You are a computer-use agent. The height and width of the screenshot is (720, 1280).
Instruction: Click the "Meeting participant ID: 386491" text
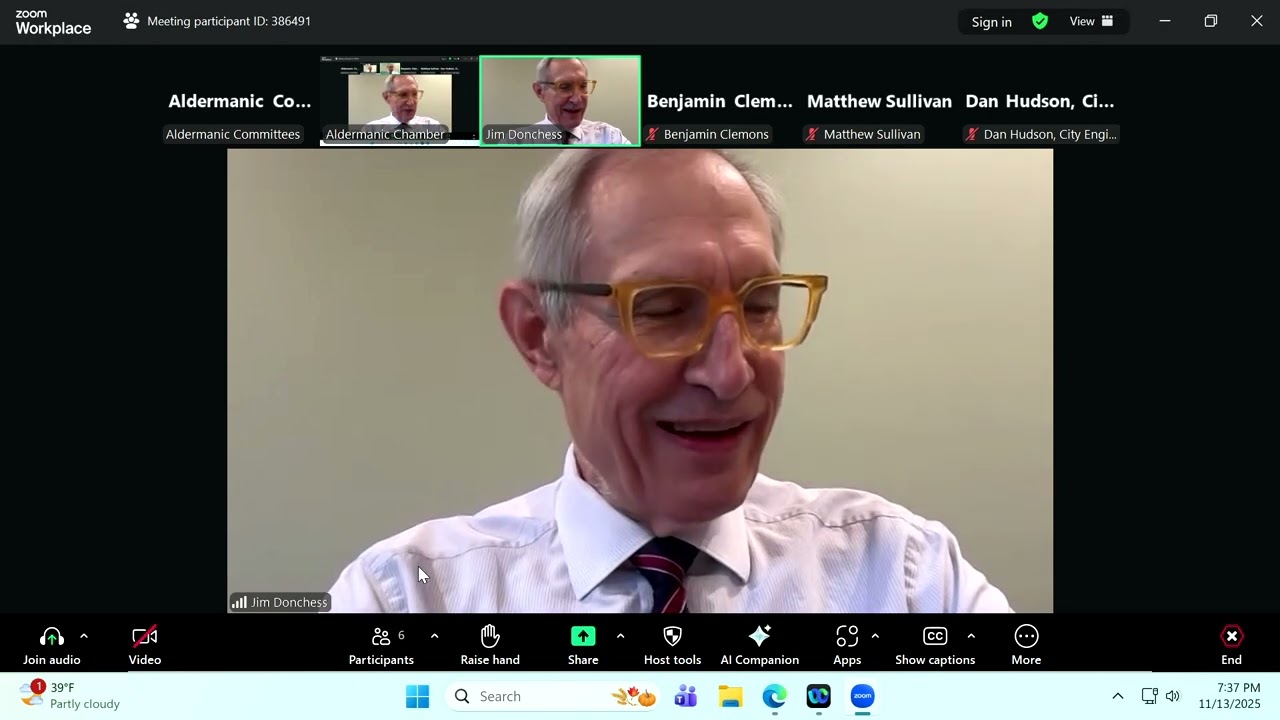pos(229,21)
